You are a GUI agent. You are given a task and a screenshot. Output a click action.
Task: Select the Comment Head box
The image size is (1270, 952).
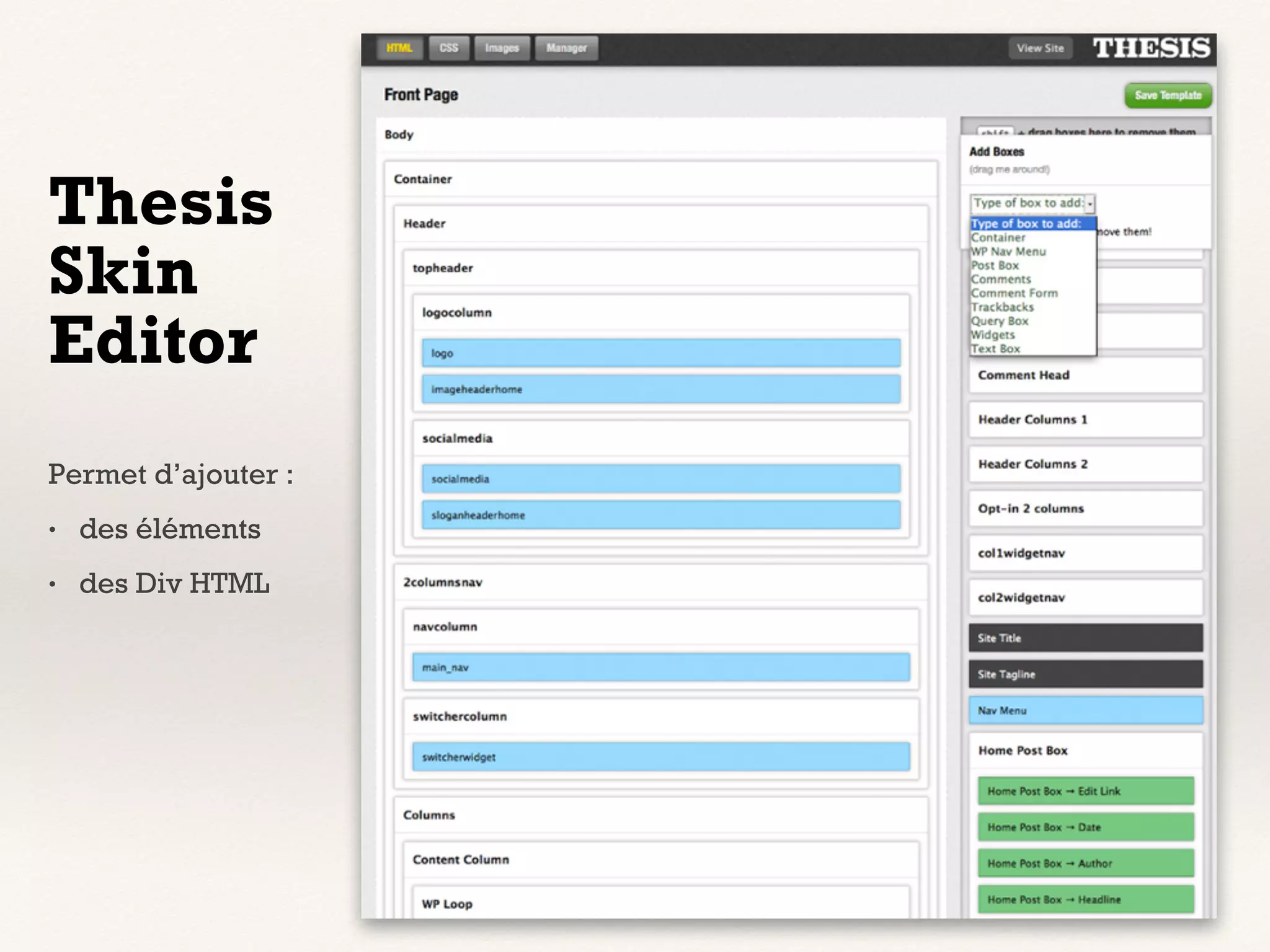tap(1086, 375)
